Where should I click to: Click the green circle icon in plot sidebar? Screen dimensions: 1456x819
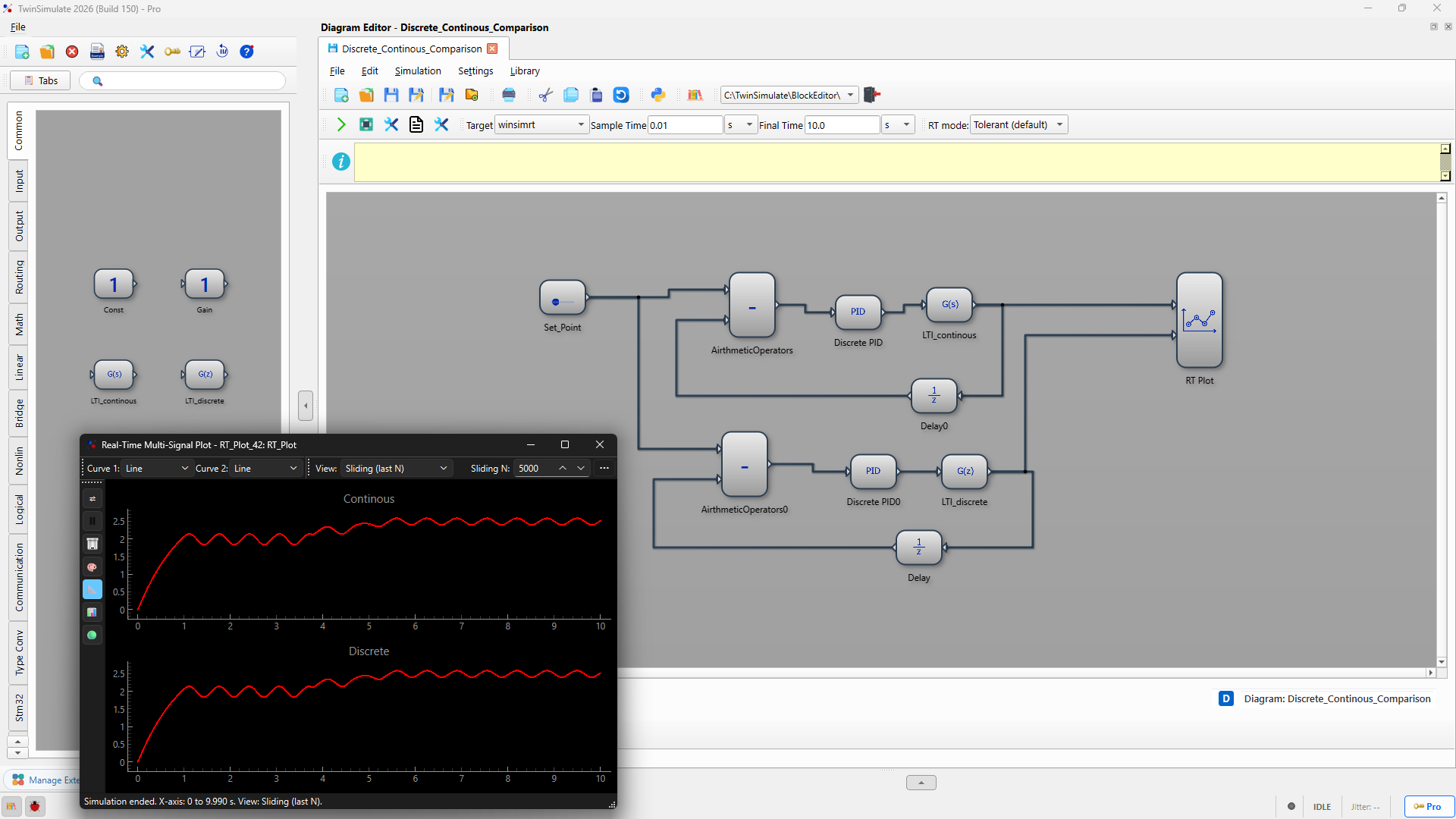(x=92, y=635)
